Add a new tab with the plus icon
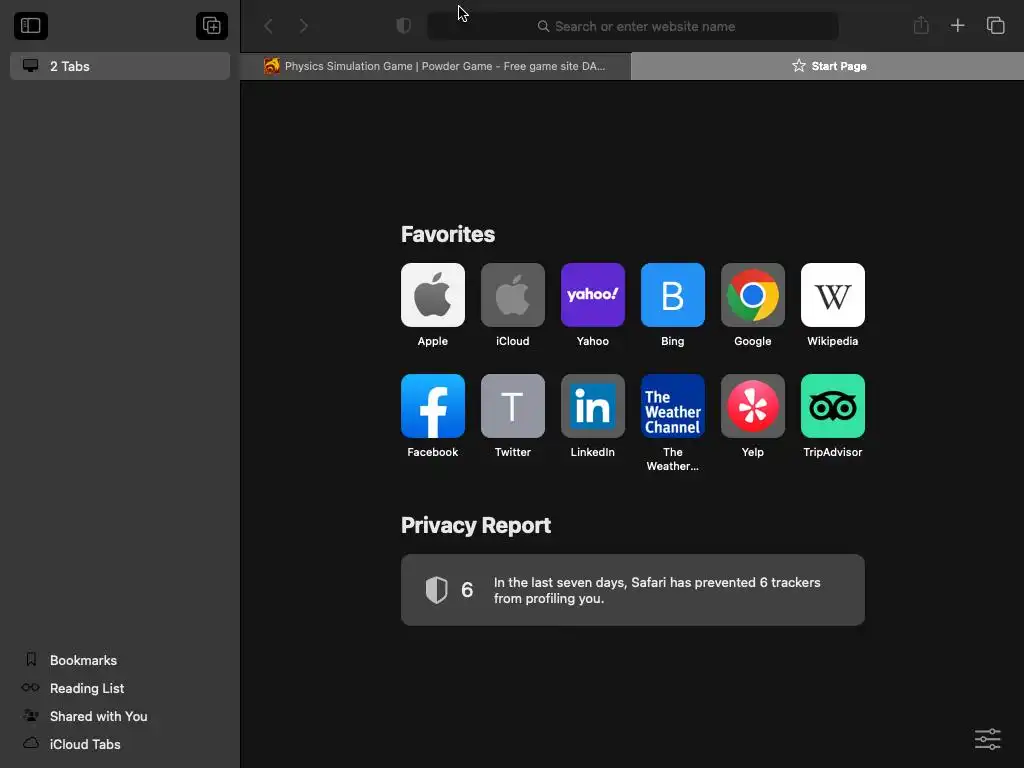Screen dimensions: 1024x768 coord(957,25)
